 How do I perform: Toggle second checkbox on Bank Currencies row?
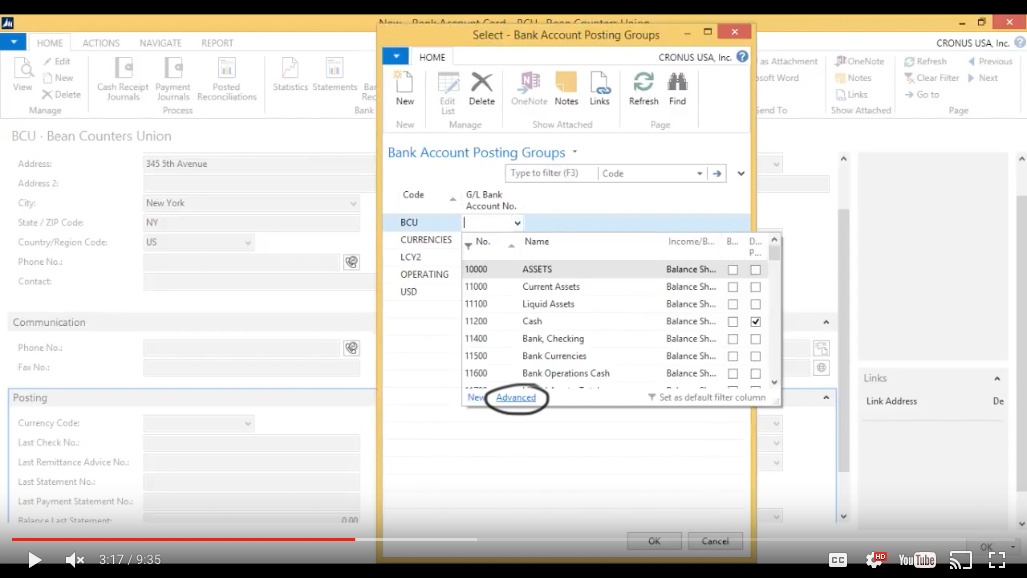pyautogui.click(x=756, y=356)
